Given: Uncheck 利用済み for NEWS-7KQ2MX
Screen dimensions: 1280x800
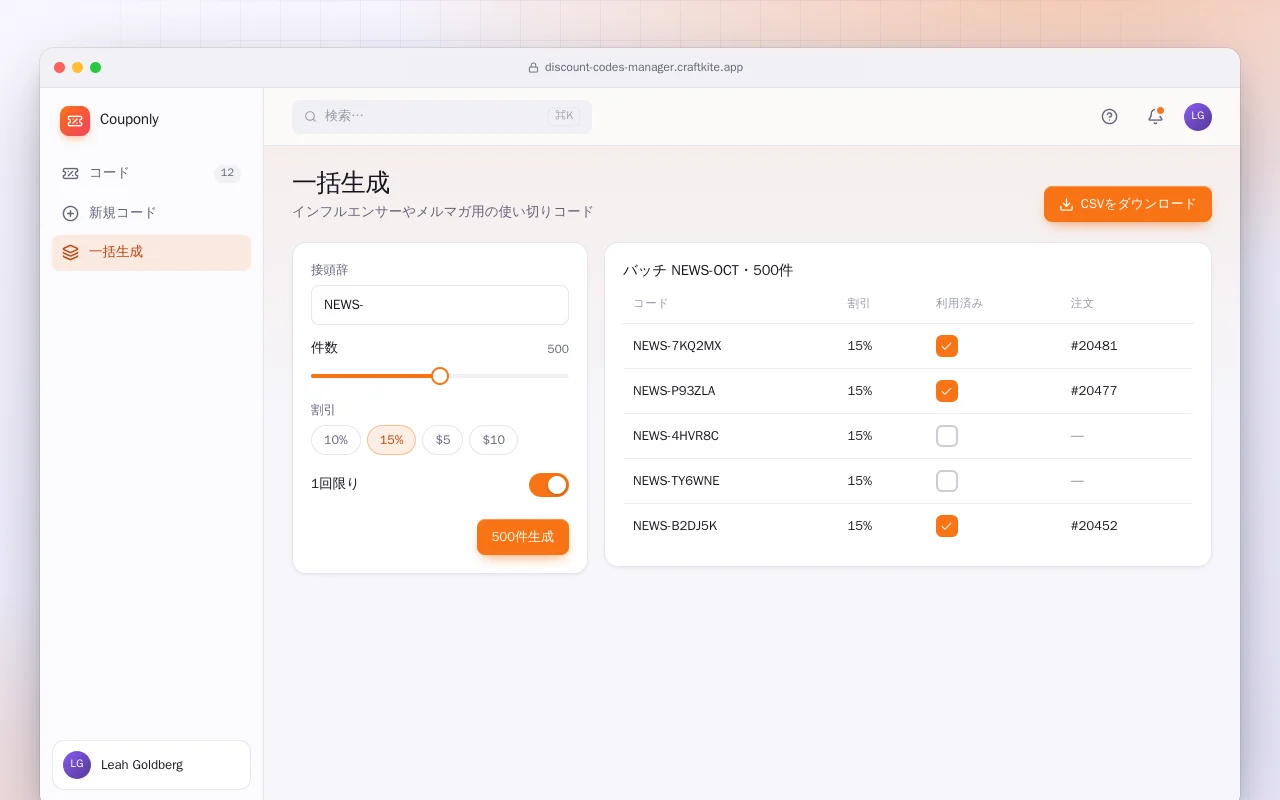Looking at the screenshot, I should (947, 346).
